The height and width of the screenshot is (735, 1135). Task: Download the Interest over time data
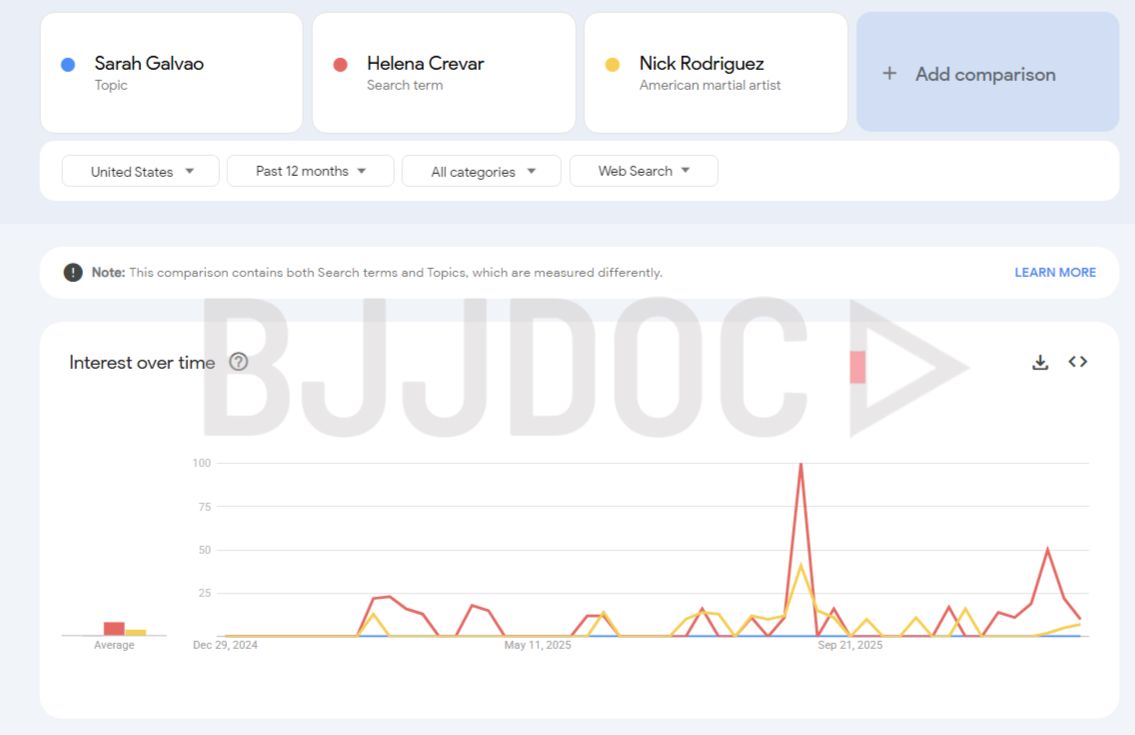coord(1040,362)
